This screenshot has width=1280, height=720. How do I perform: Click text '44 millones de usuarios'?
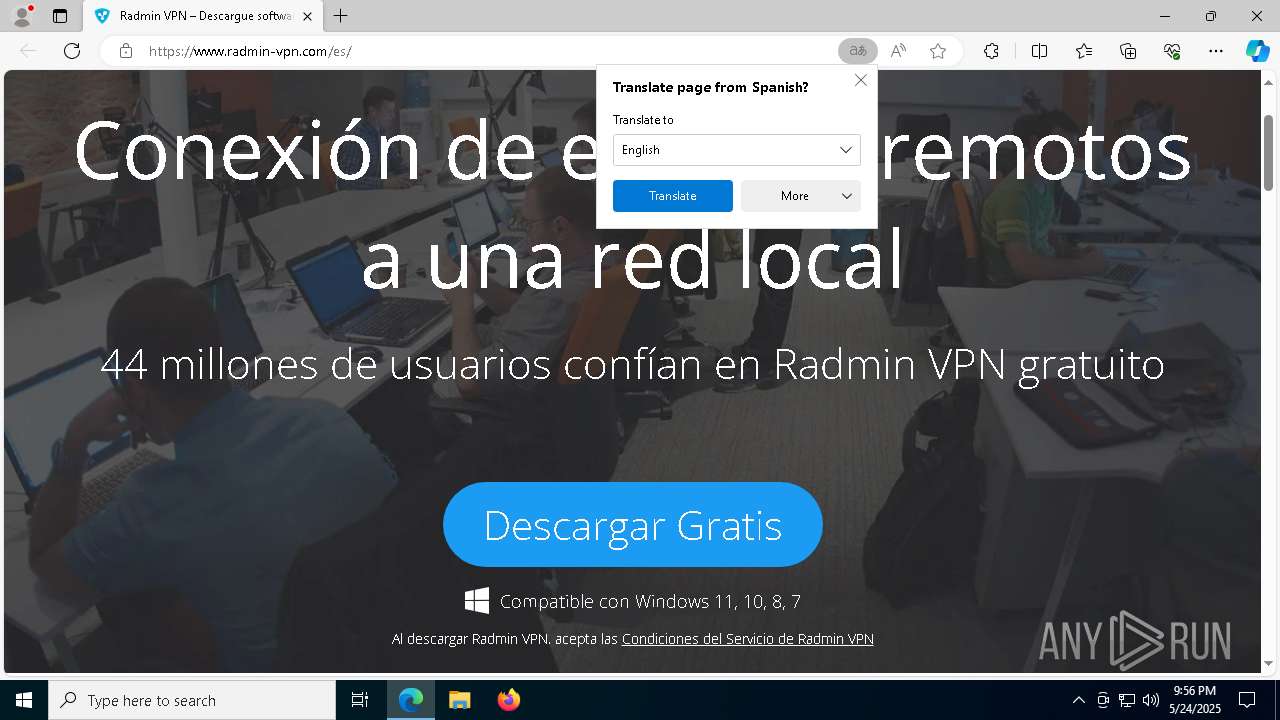click(326, 364)
